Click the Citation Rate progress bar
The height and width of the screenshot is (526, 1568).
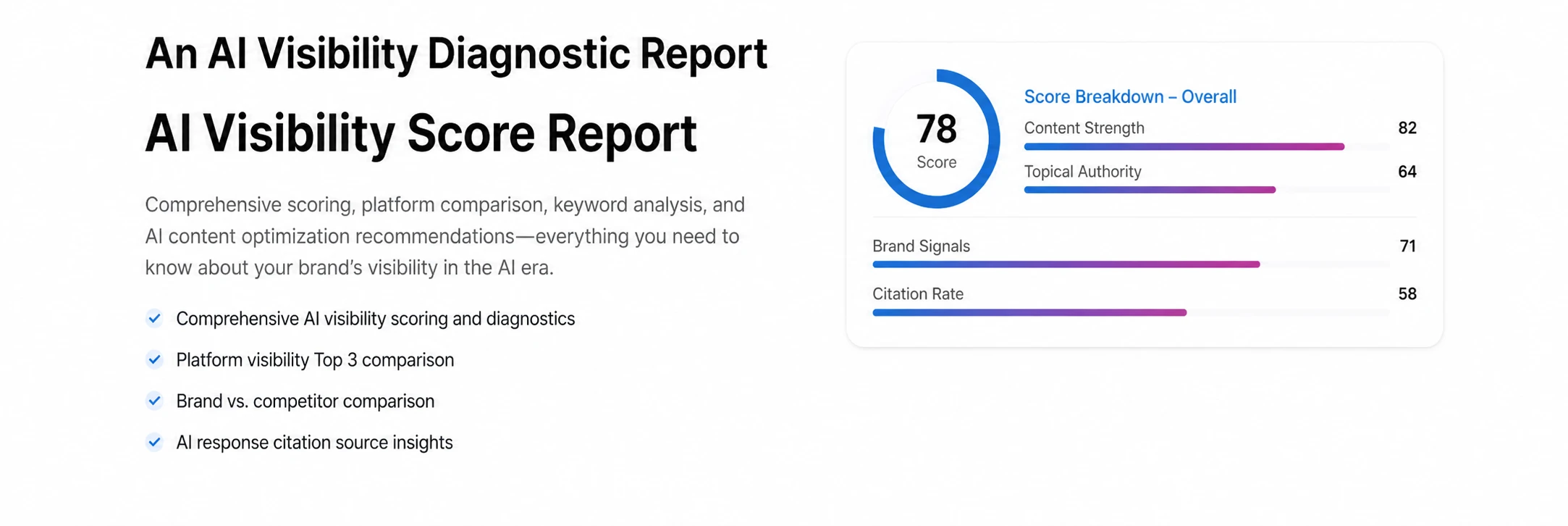pyautogui.click(x=1130, y=312)
